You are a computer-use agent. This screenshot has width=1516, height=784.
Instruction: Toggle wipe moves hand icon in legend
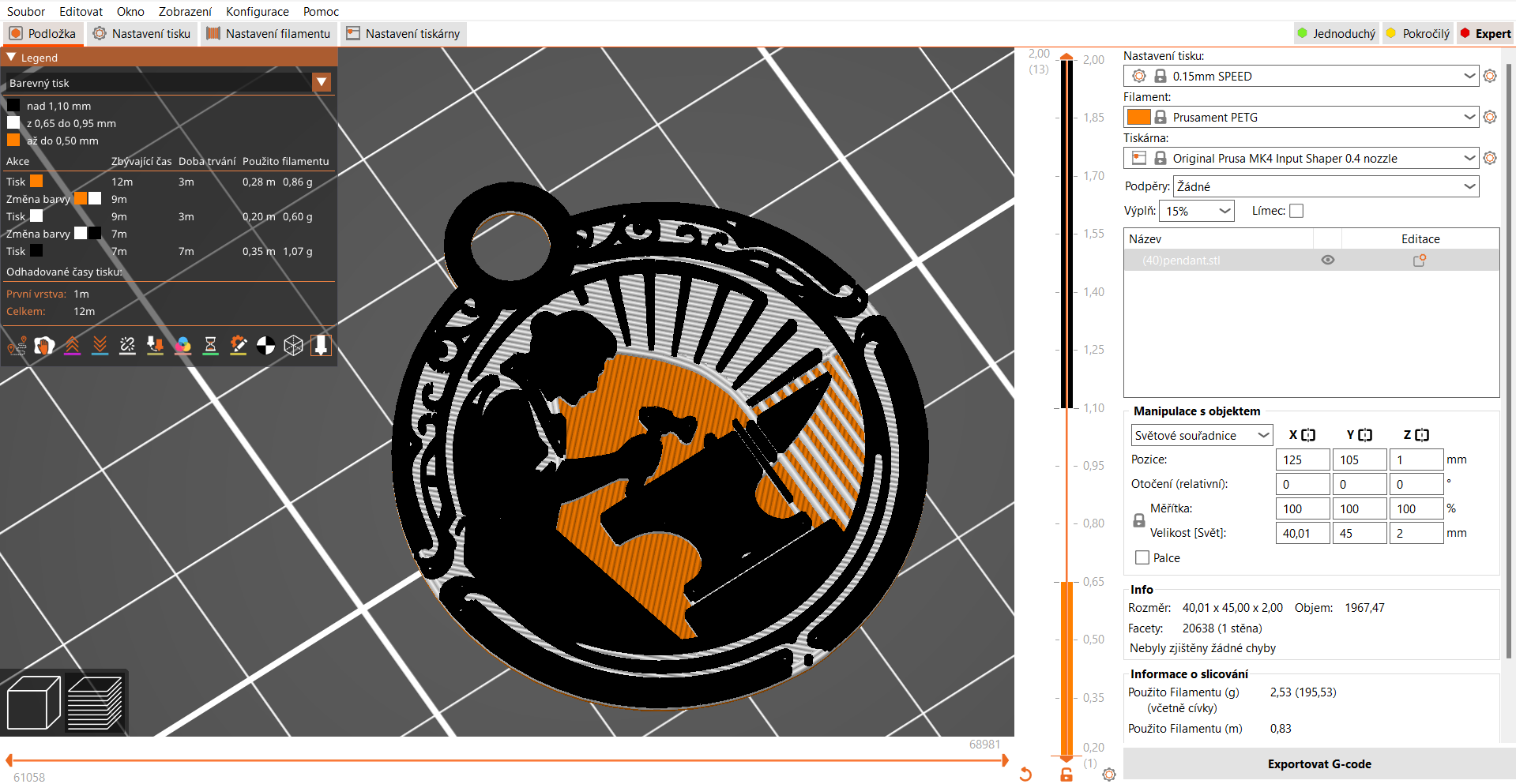tap(44, 346)
